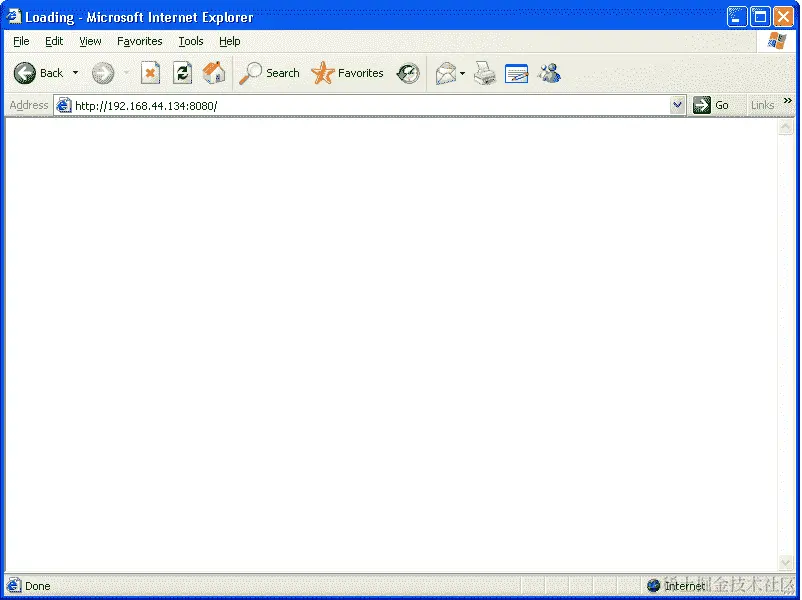Viewport: 802px width, 600px height.
Task: Click the Mail envelope icon
Action: pos(445,73)
